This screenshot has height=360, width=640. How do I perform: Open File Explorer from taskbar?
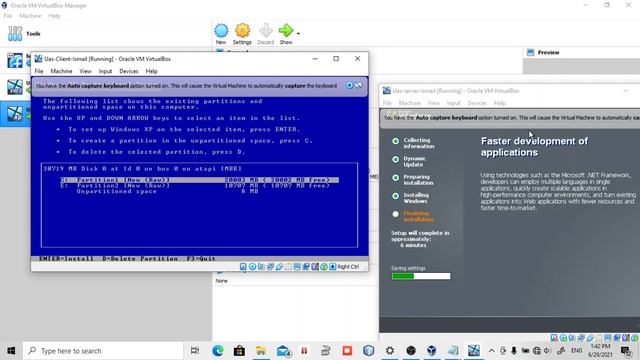tap(261, 351)
